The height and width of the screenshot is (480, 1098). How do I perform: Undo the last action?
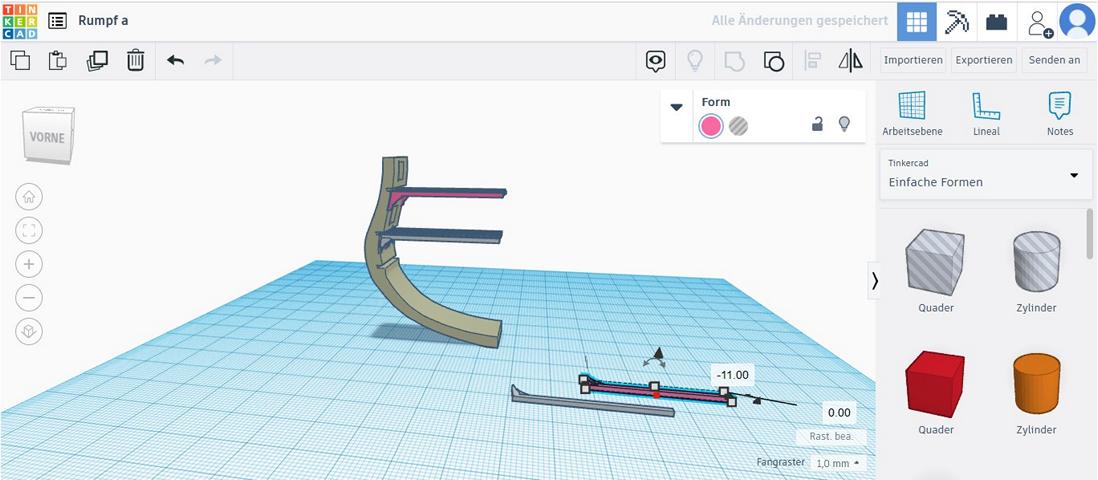point(175,61)
